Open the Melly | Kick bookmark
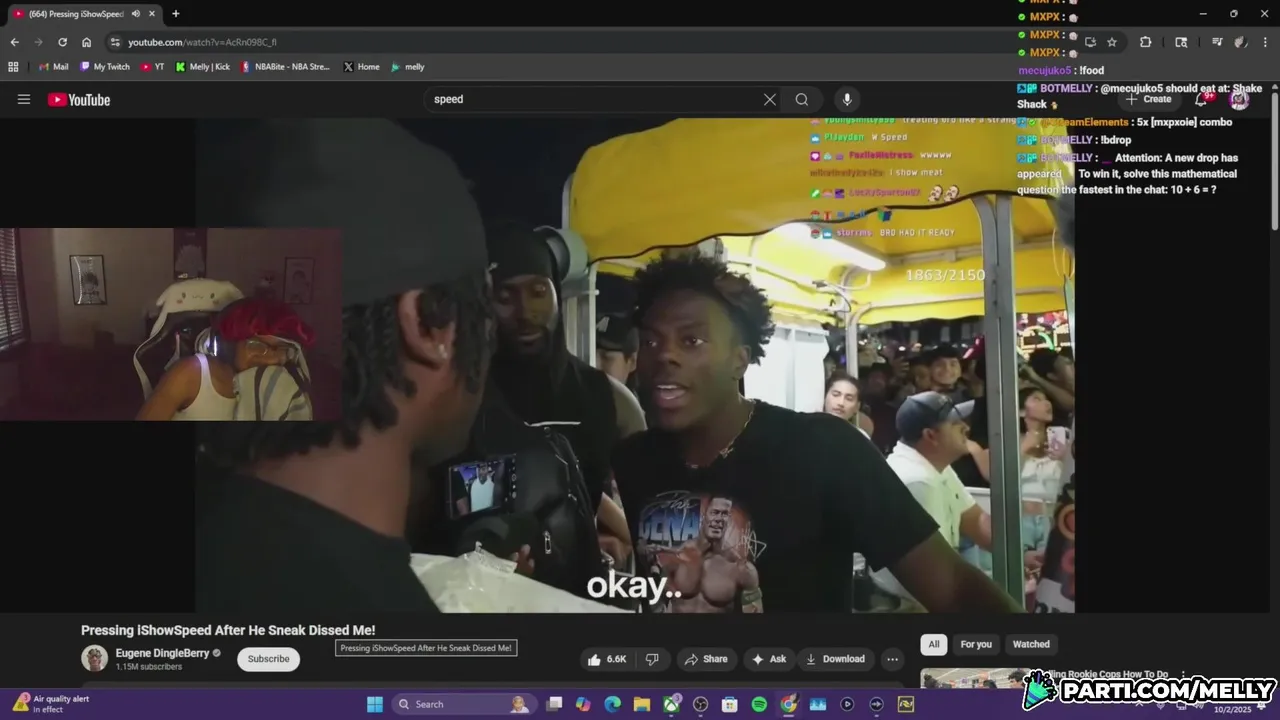Image resolution: width=1280 pixels, height=720 pixels. tap(202, 67)
